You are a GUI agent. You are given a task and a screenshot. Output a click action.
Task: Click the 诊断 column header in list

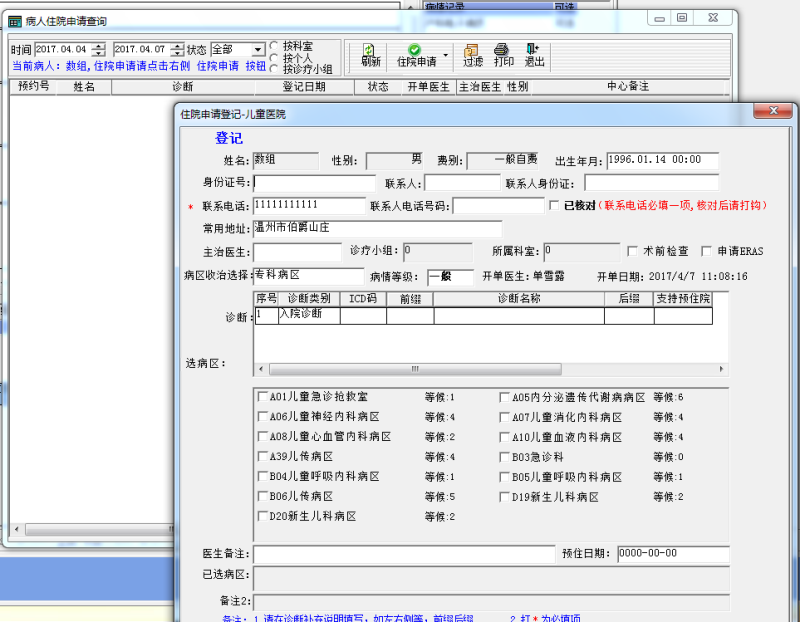pos(183,87)
